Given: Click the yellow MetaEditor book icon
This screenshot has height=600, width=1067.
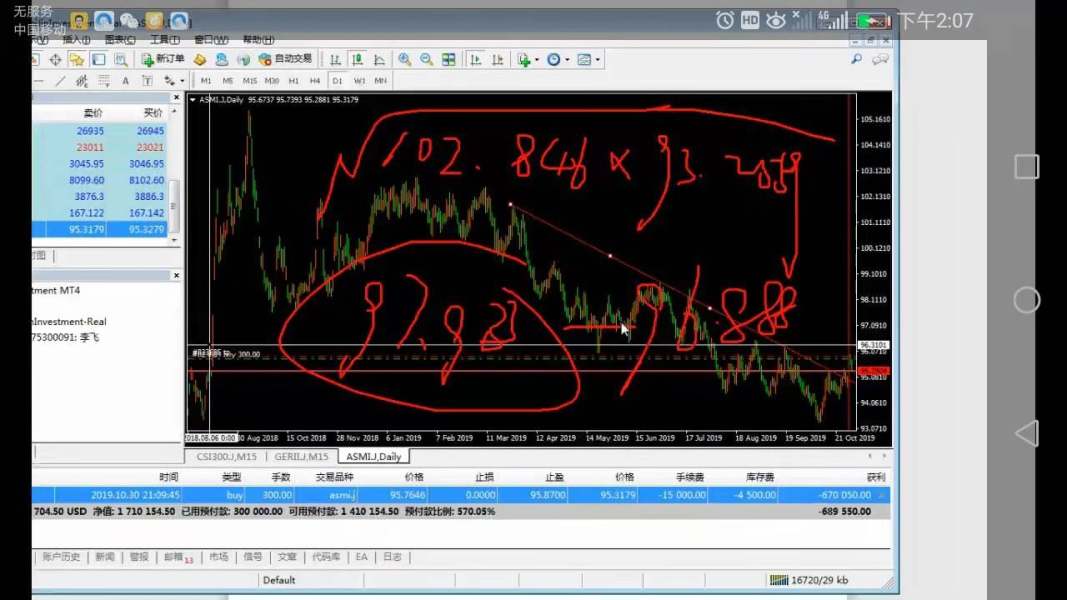Looking at the screenshot, I should pos(199,60).
